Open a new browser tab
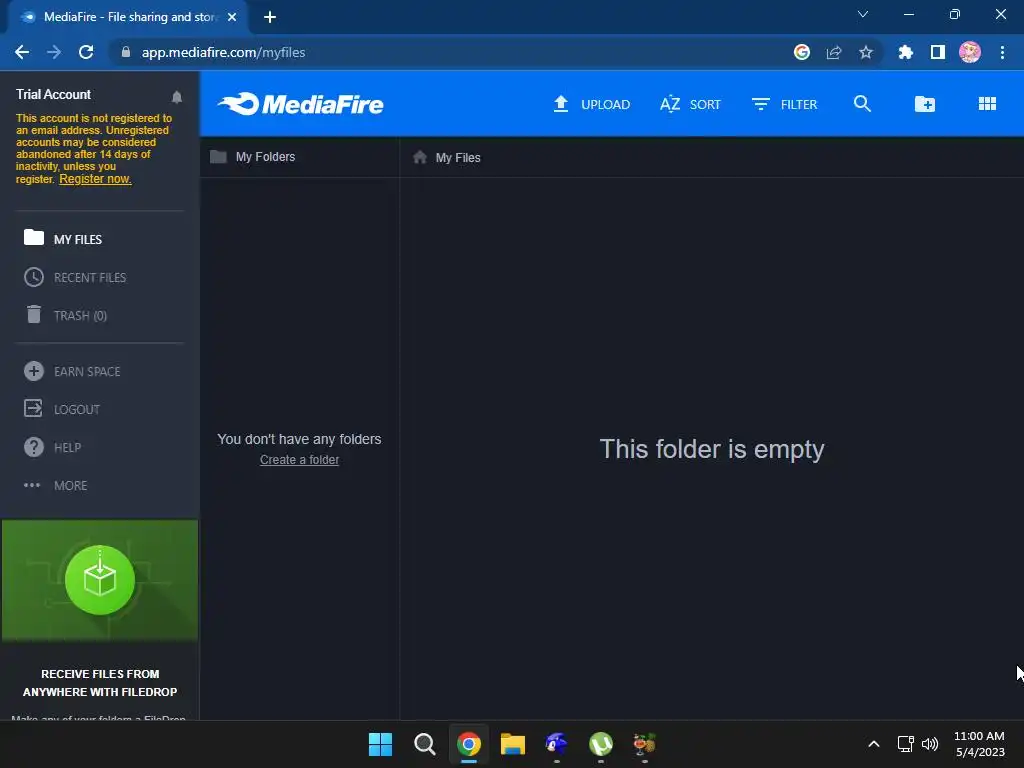 tap(270, 17)
